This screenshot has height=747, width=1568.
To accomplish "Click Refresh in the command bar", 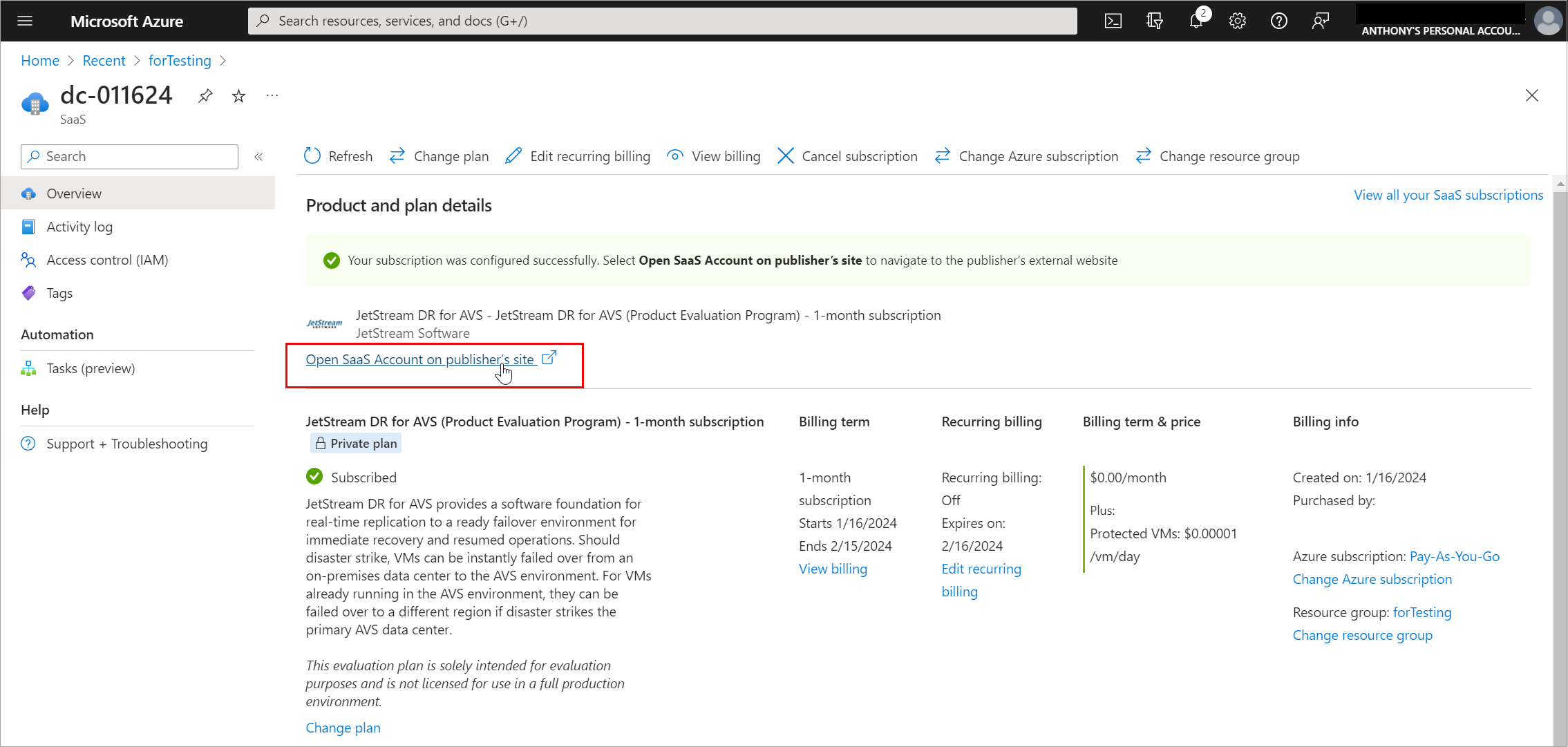I will tap(339, 156).
